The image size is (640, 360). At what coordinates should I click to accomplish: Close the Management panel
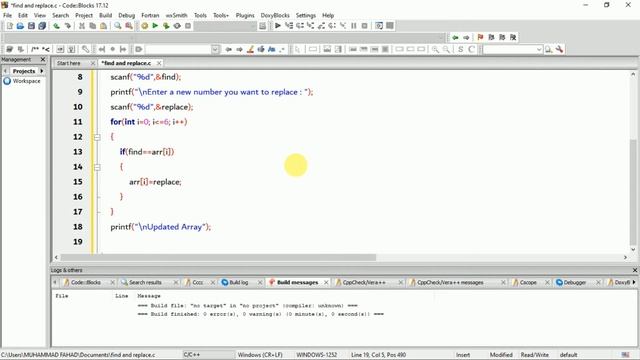pos(43,60)
